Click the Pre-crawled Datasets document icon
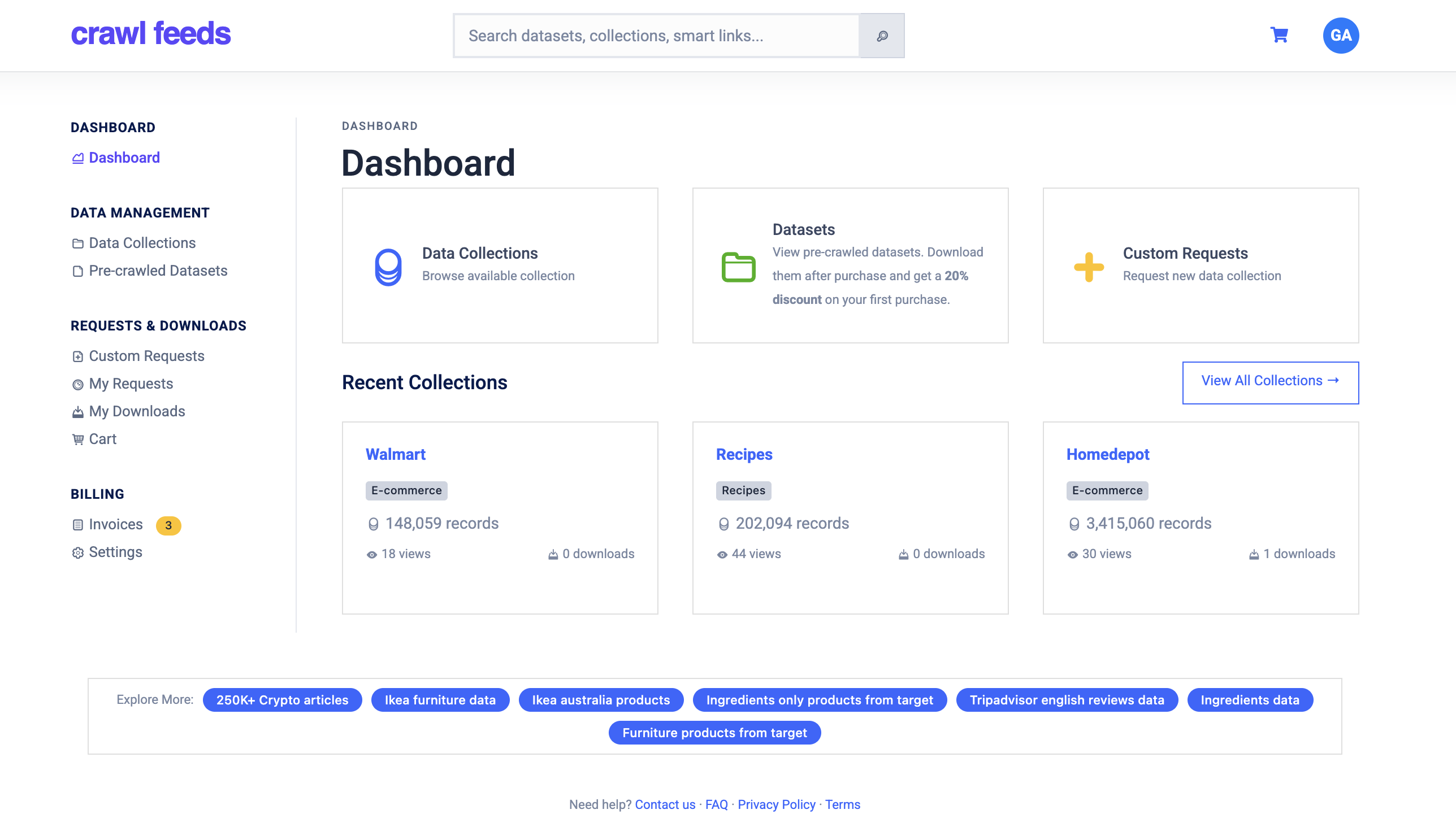This screenshot has height=827, width=1456. point(78,271)
